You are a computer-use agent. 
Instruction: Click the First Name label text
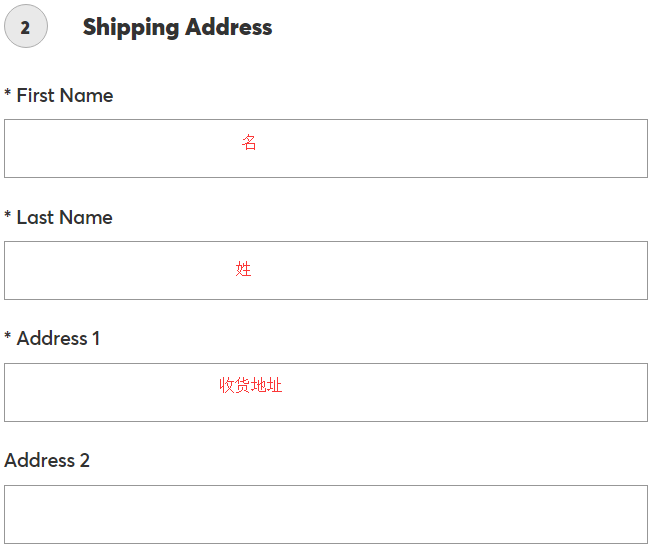pyautogui.click(x=65, y=96)
